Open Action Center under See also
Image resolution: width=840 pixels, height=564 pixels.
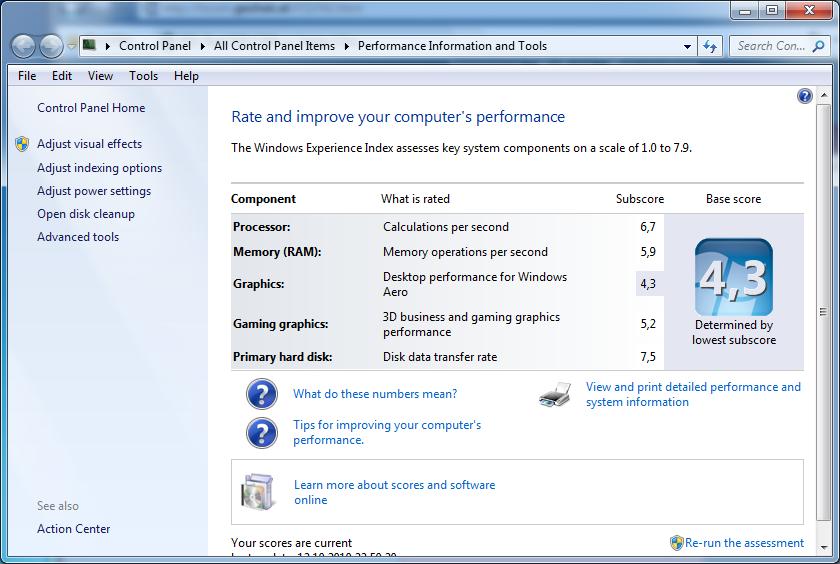[x=73, y=529]
